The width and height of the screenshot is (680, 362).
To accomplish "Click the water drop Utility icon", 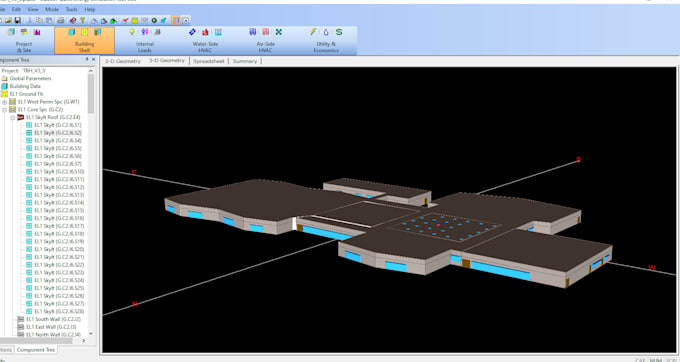I will (x=326, y=32).
